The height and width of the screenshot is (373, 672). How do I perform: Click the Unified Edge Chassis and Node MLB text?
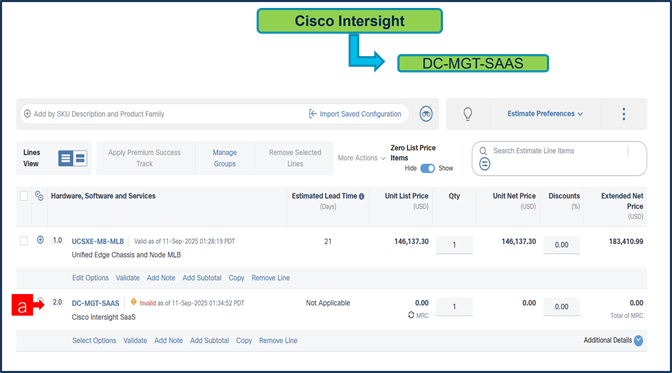pyautogui.click(x=126, y=255)
